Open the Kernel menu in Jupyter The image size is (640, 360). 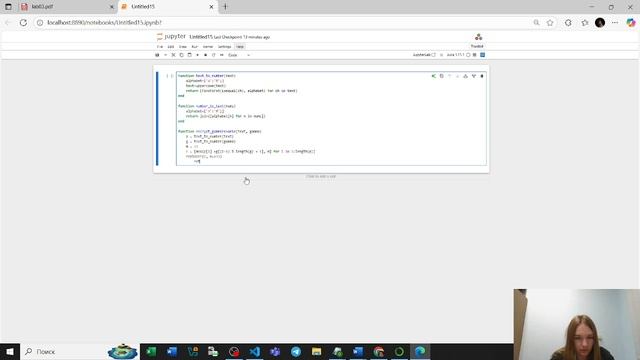pos(208,47)
